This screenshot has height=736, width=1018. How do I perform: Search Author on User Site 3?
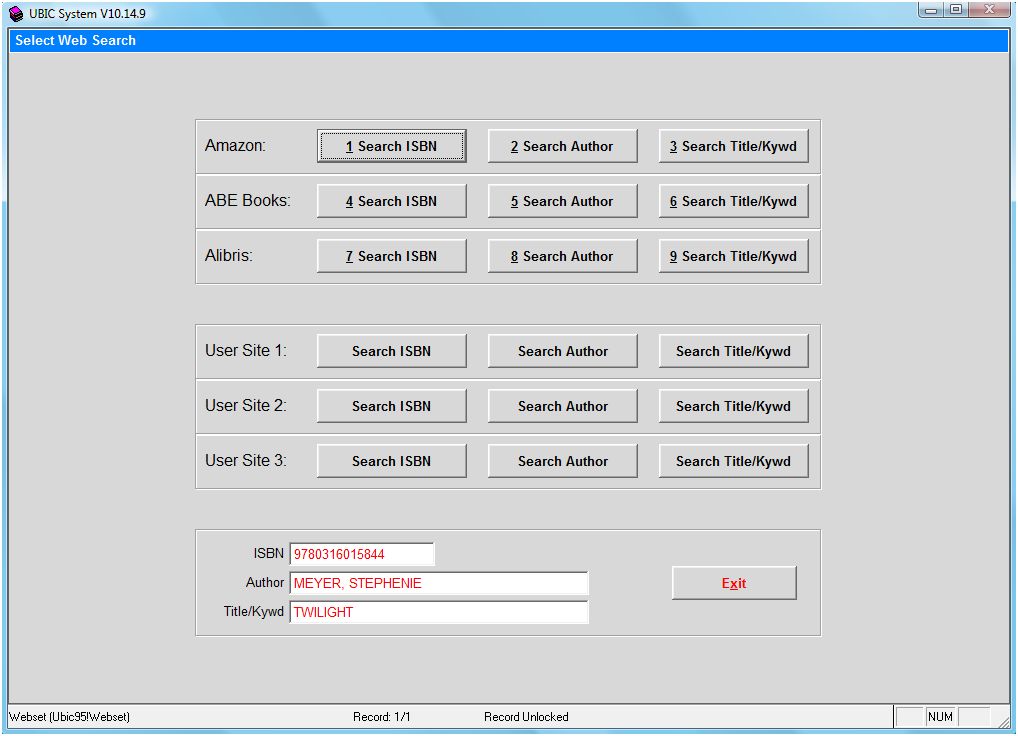click(x=562, y=461)
